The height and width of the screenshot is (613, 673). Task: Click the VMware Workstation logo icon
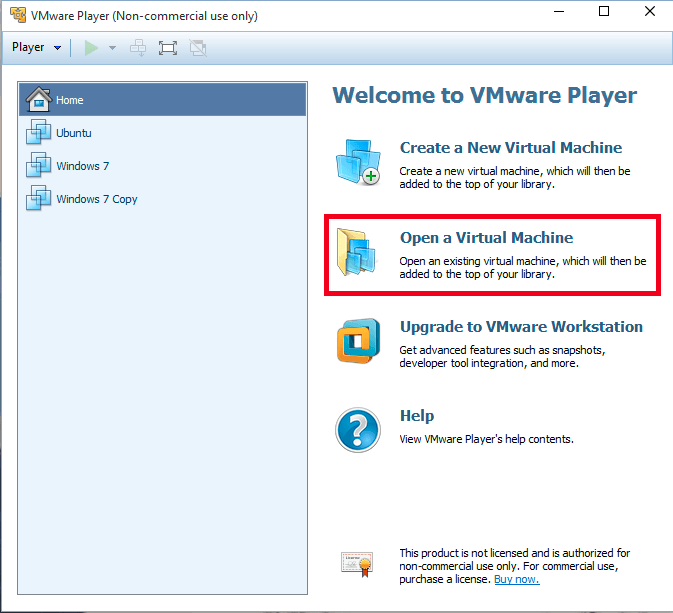pyautogui.click(x=359, y=341)
